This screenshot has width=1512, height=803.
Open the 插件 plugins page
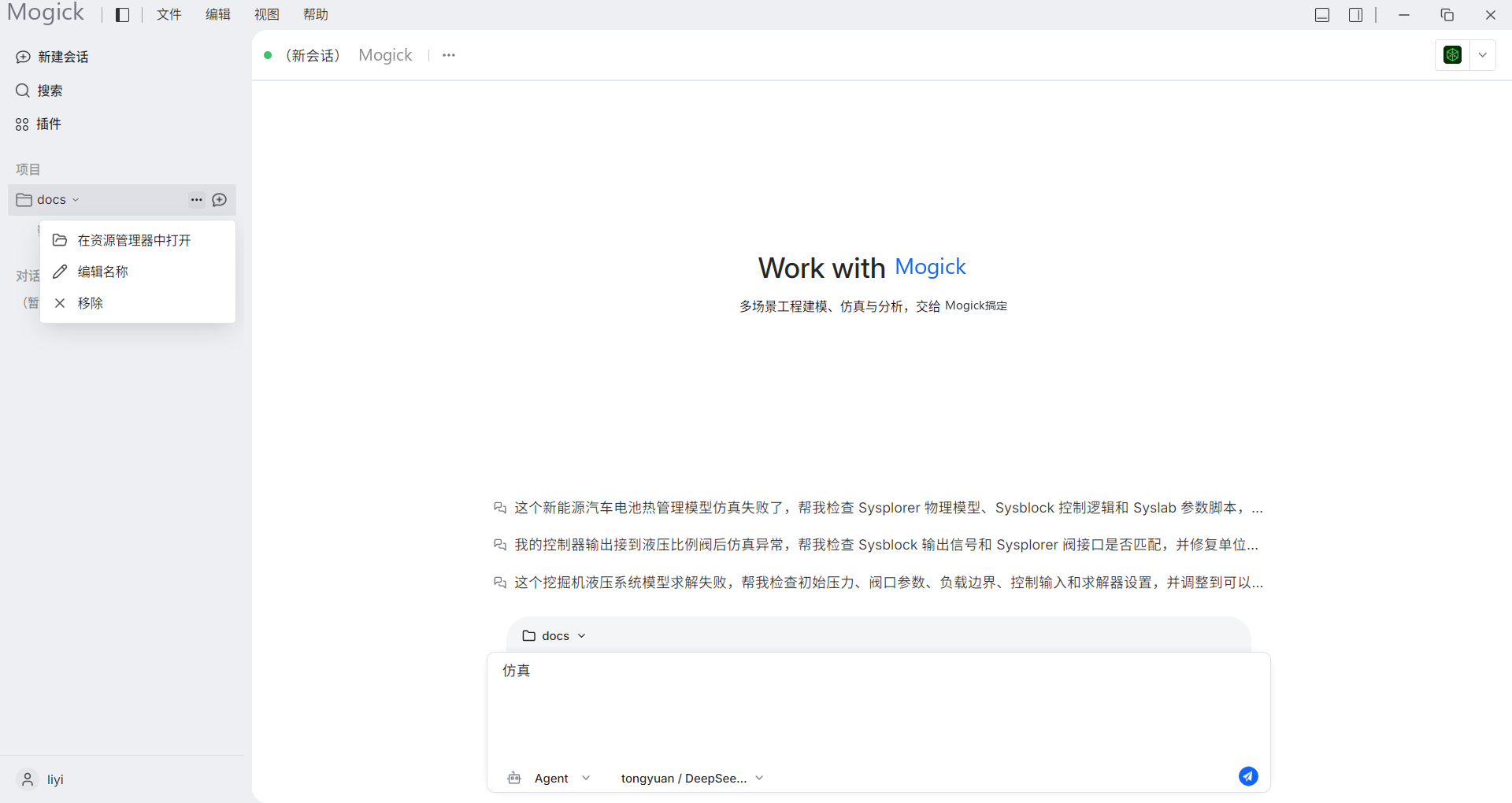tap(39, 124)
